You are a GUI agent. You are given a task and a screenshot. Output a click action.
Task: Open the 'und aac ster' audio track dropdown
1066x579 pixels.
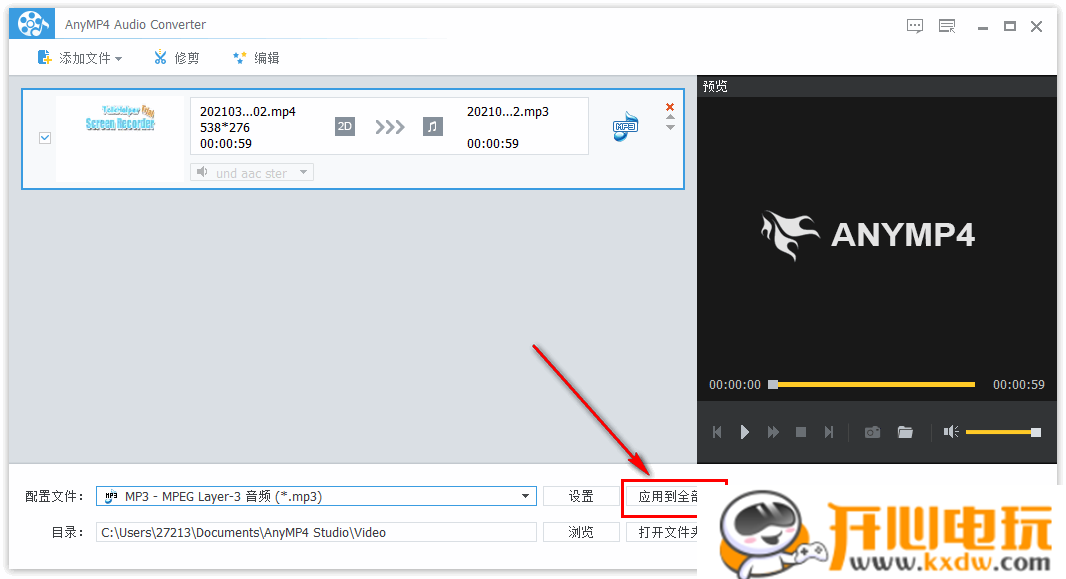pos(252,173)
